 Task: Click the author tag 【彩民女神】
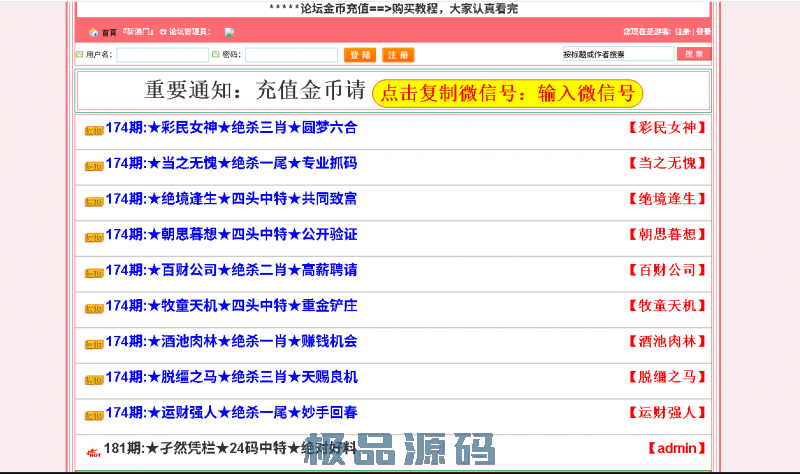pyautogui.click(x=667, y=128)
